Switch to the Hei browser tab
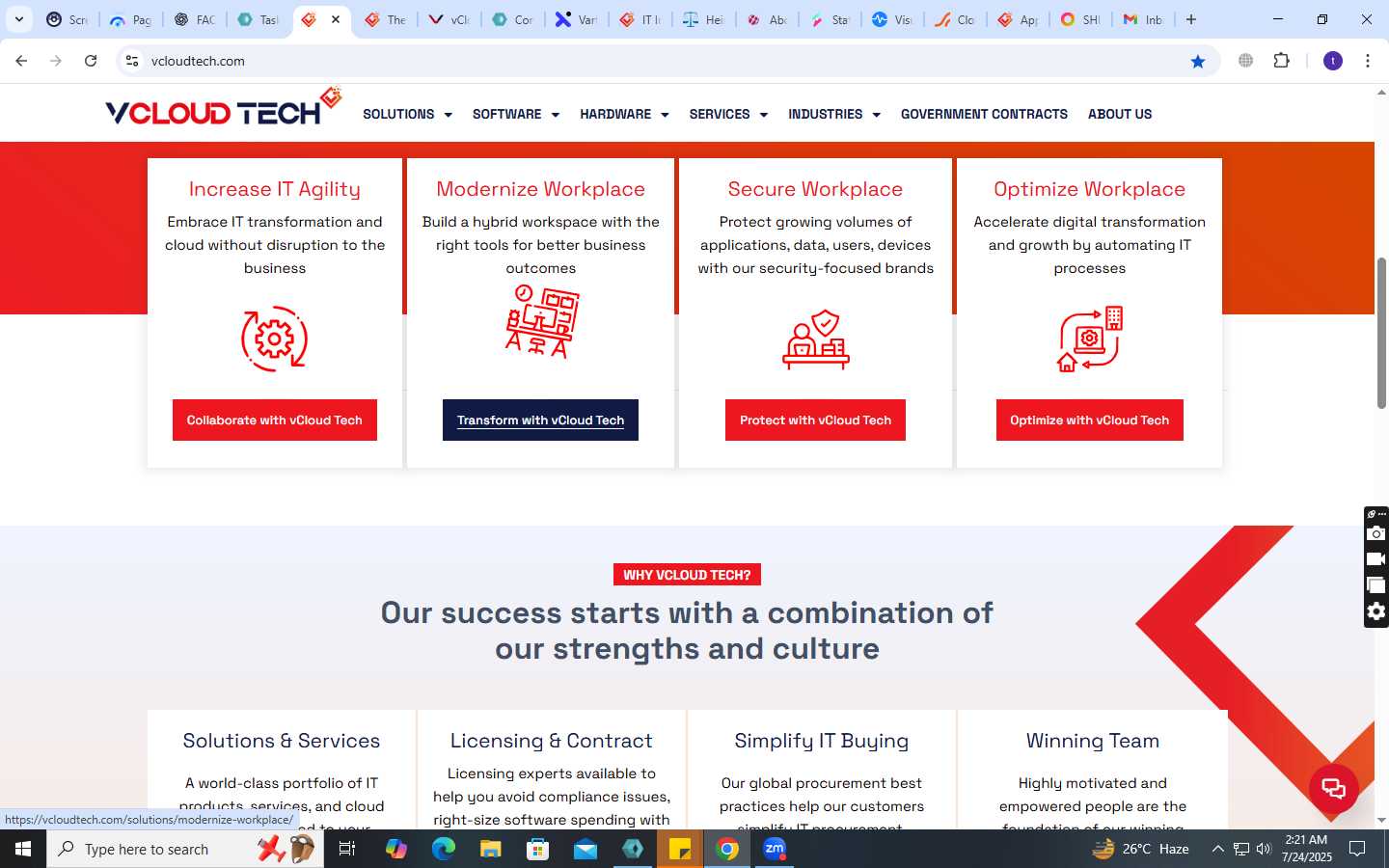1389x868 pixels. tap(703, 19)
